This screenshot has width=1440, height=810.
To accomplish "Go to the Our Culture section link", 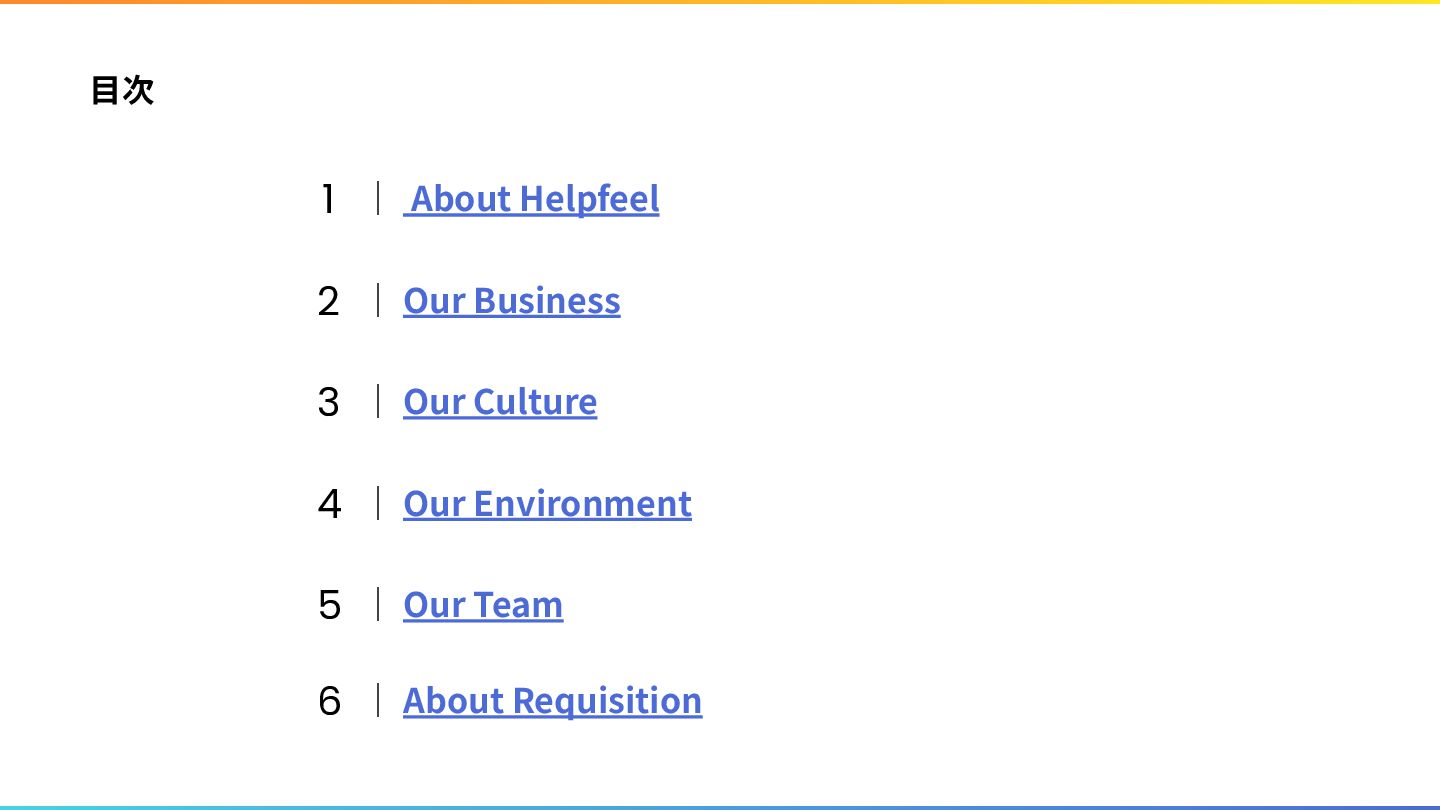I will (x=500, y=402).
